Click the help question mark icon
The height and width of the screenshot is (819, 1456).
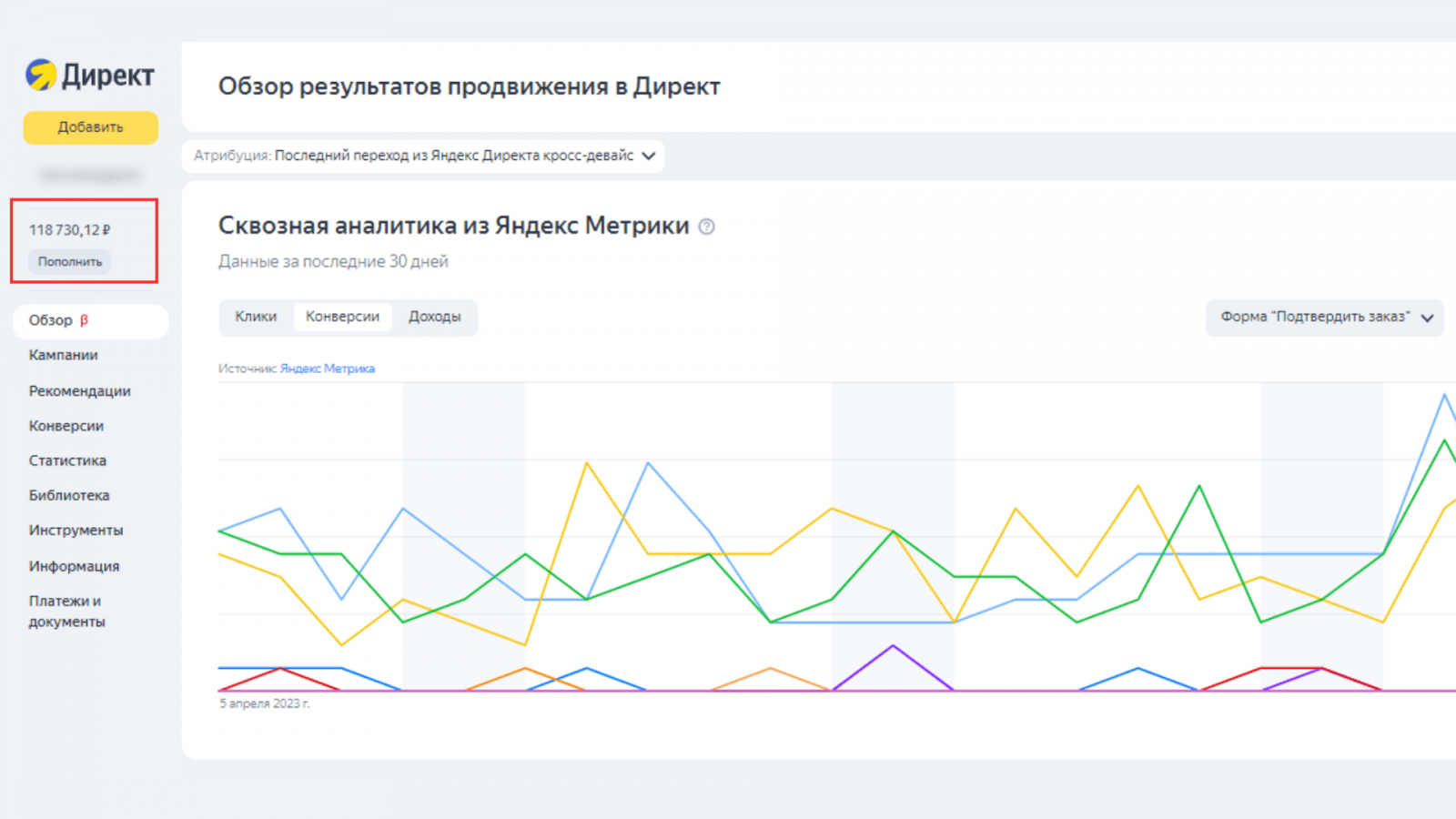tap(706, 227)
